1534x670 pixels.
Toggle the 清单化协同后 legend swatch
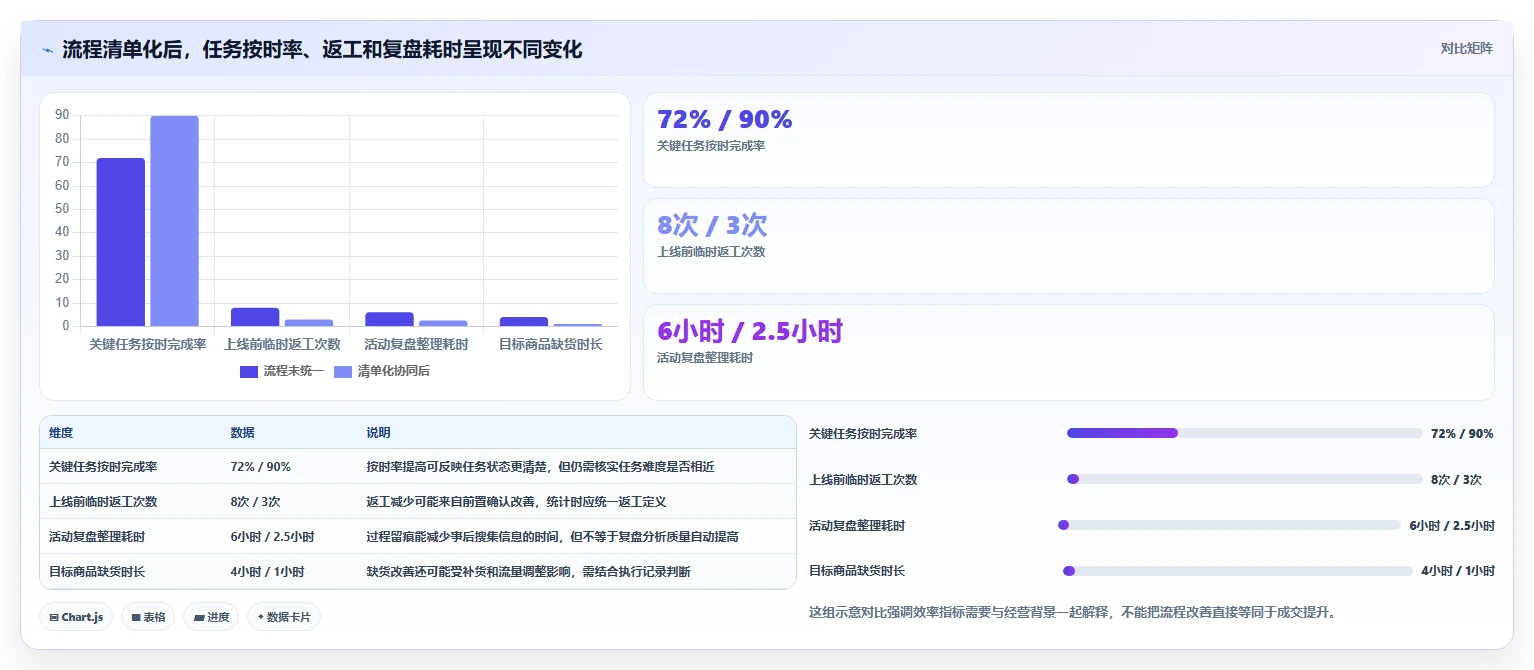[x=343, y=371]
